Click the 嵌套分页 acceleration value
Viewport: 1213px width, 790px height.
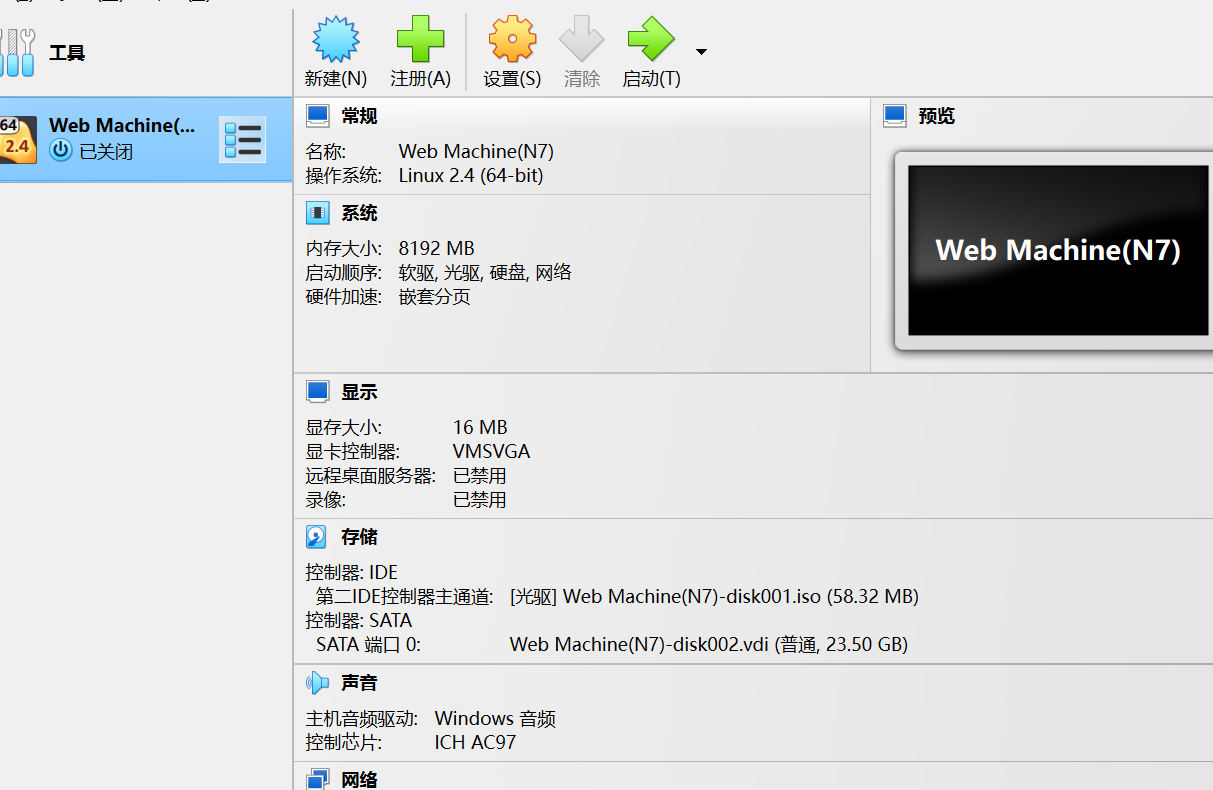click(x=435, y=297)
